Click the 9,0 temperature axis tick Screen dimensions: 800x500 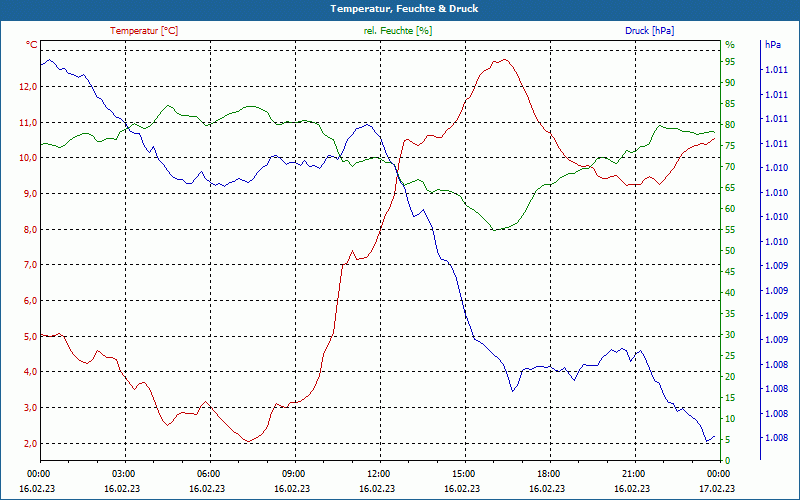(x=30, y=193)
